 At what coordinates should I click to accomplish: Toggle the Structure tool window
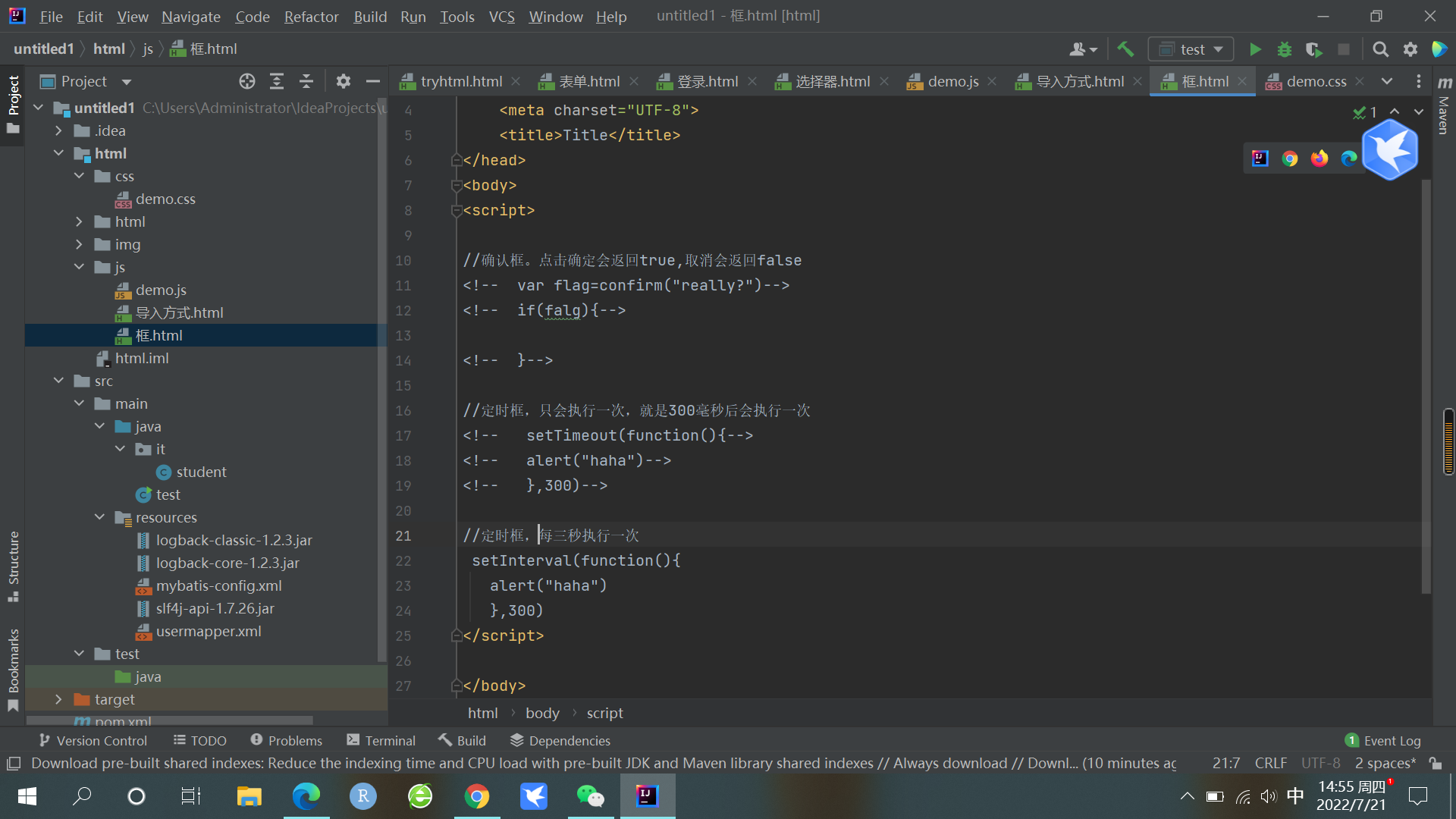13,565
